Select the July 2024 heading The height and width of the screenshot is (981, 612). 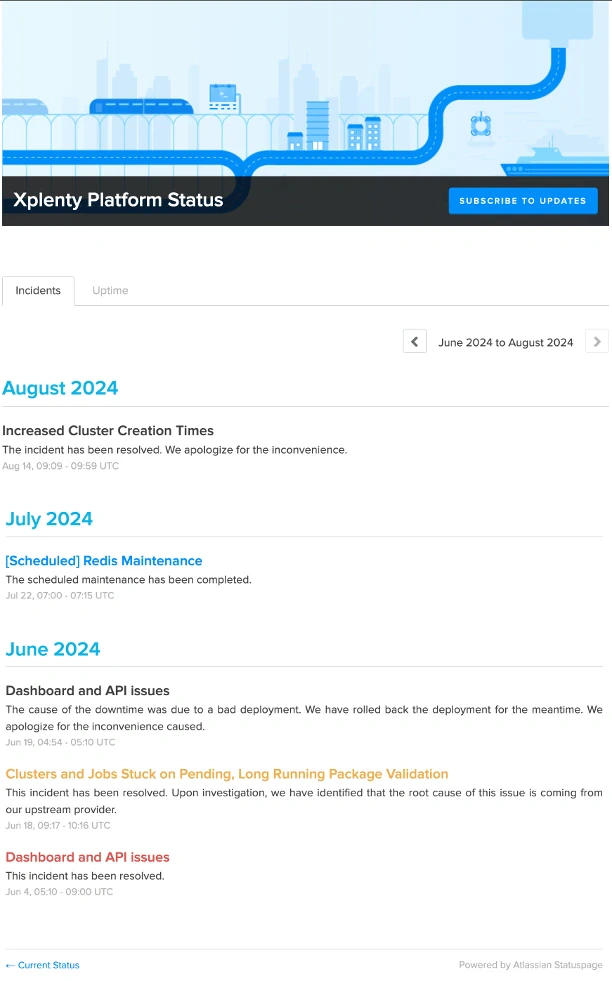pyautogui.click(x=49, y=519)
